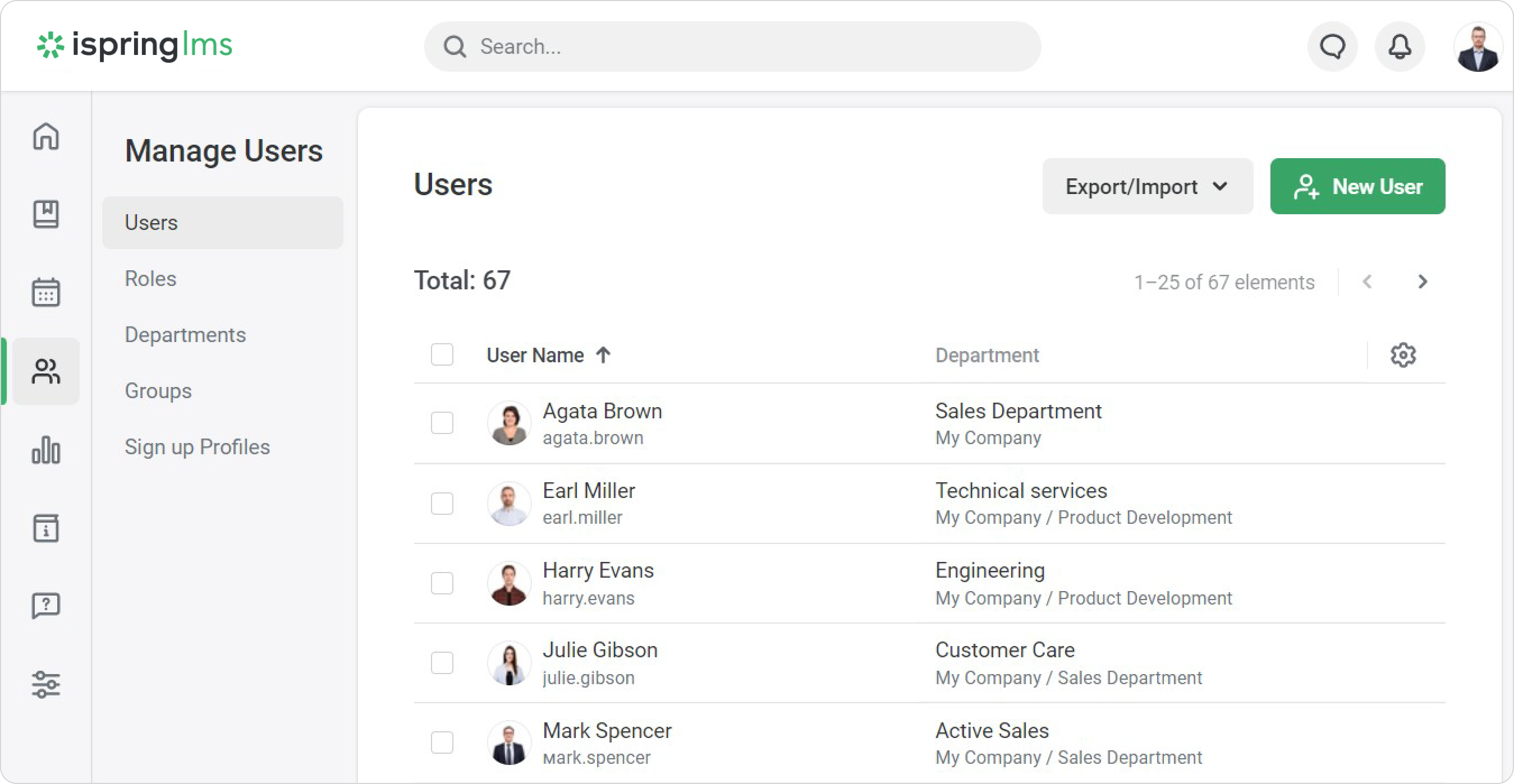Select Harry Evans row checkbox
Viewport: 1514px width, 784px height.
coord(442,583)
